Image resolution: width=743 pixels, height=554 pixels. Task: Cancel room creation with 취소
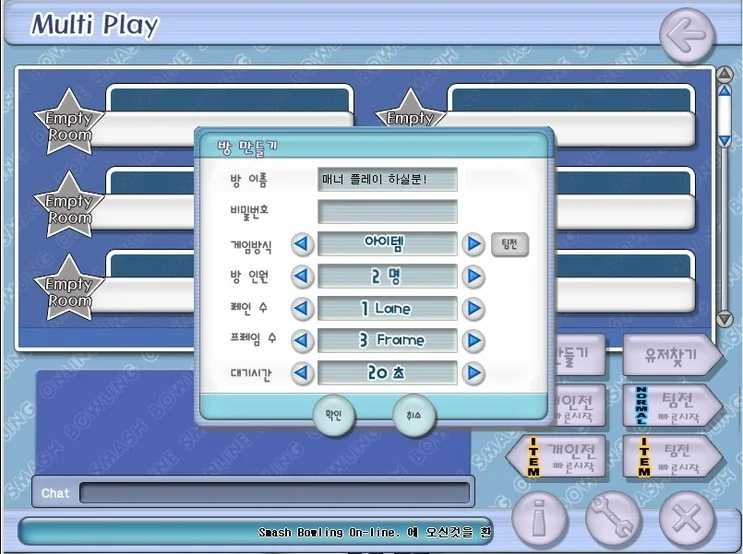pos(414,415)
